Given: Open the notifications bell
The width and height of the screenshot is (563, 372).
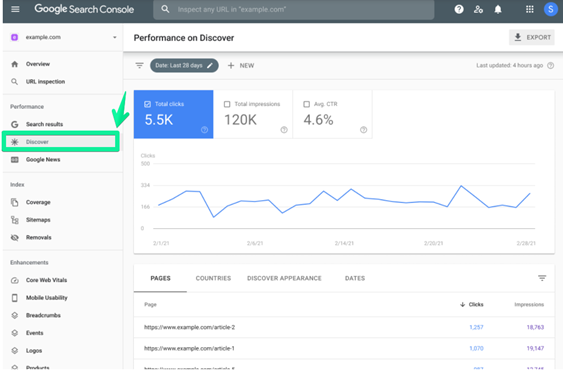Looking at the screenshot, I should 498,9.
